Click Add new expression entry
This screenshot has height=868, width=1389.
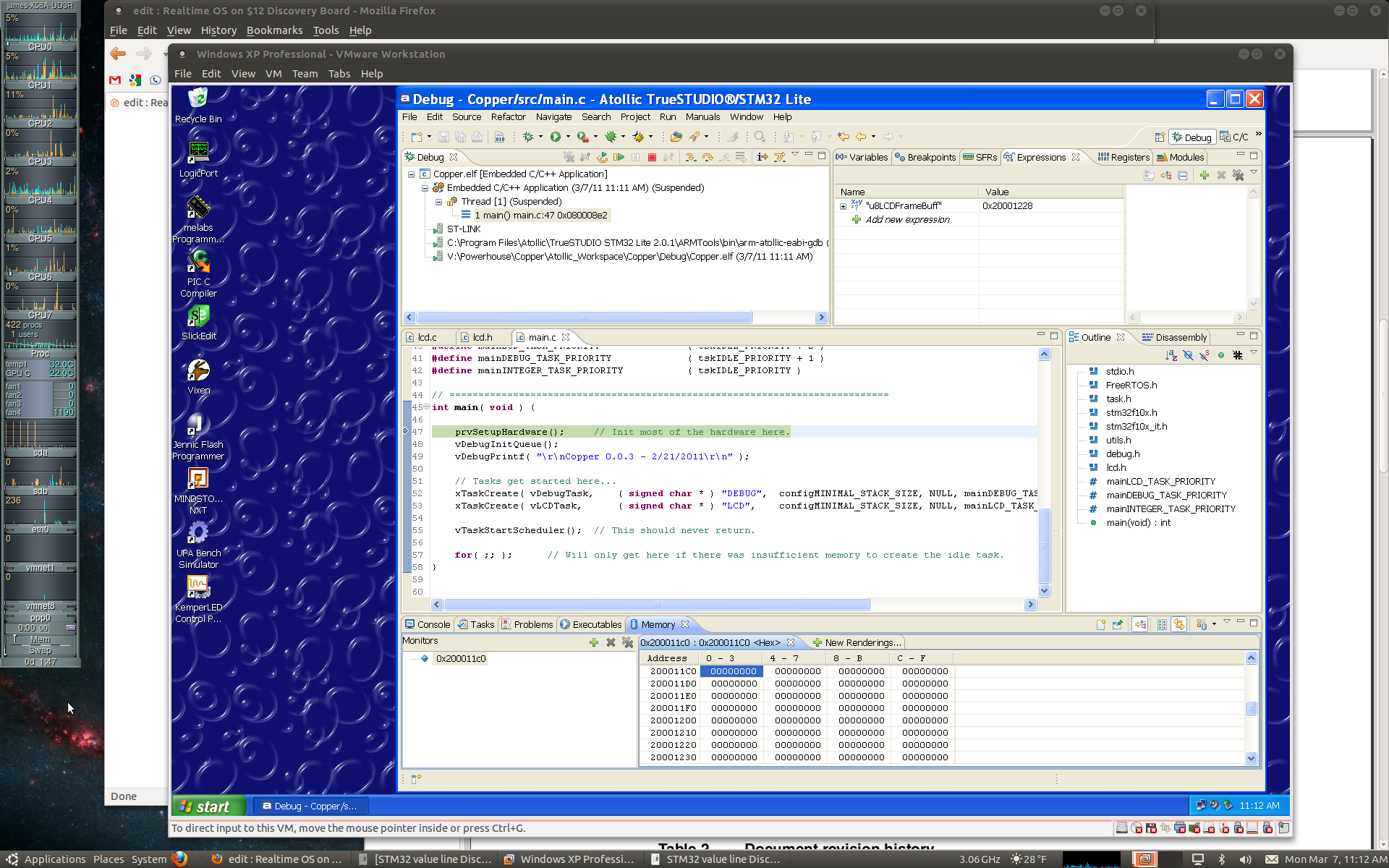[907, 220]
